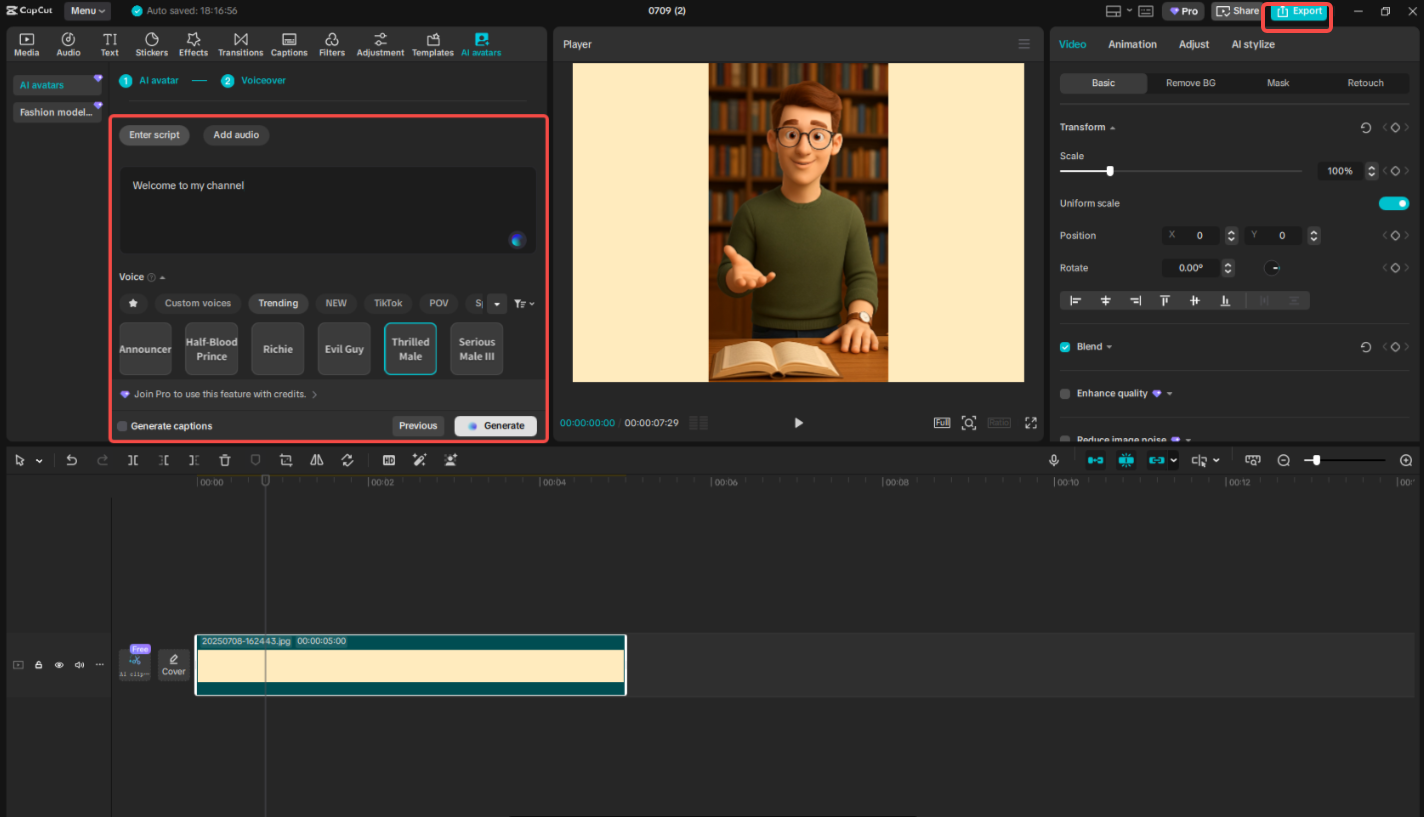Collapse the Voice options section
Viewport: 1424px width, 817px height.
[162, 277]
